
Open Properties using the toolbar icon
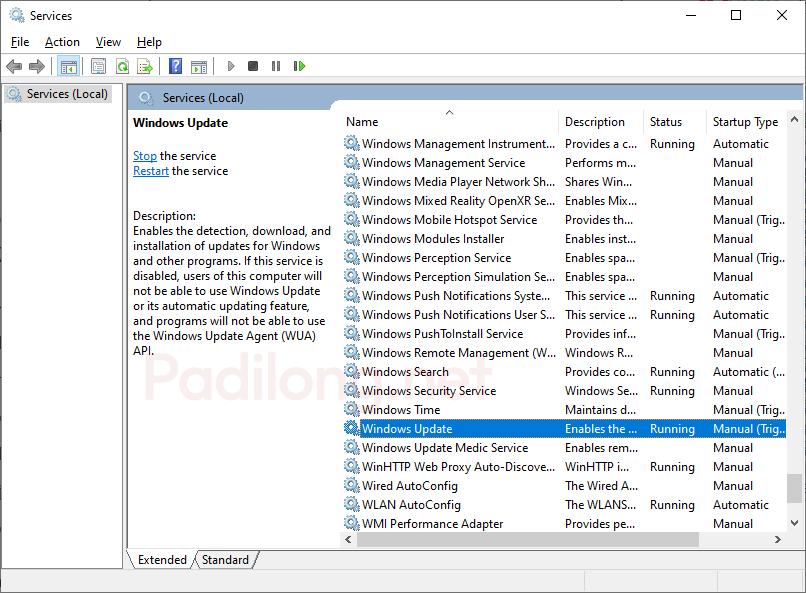(x=96, y=66)
